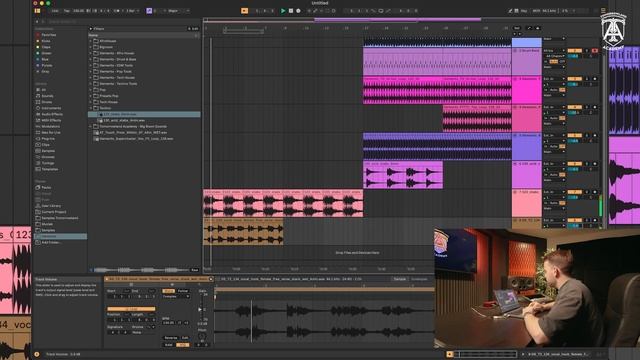Click the Arrangement Record button
Image resolution: width=640 pixels, height=360 pixels.
coord(298,11)
